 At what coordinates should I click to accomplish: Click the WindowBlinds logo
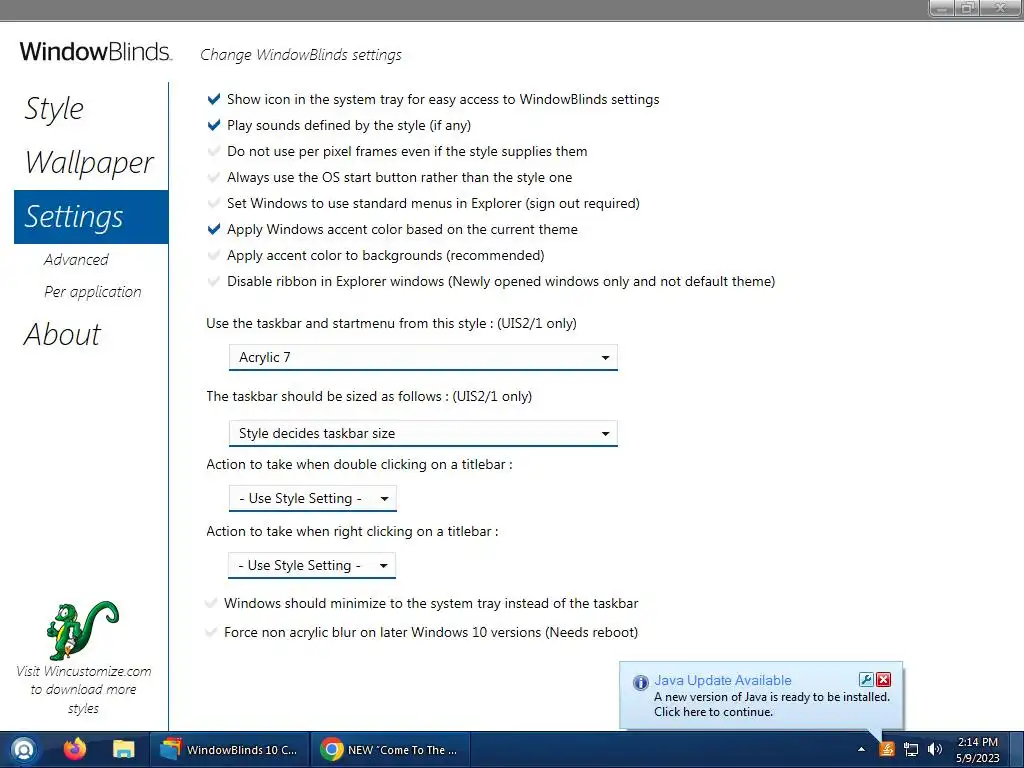click(x=96, y=52)
